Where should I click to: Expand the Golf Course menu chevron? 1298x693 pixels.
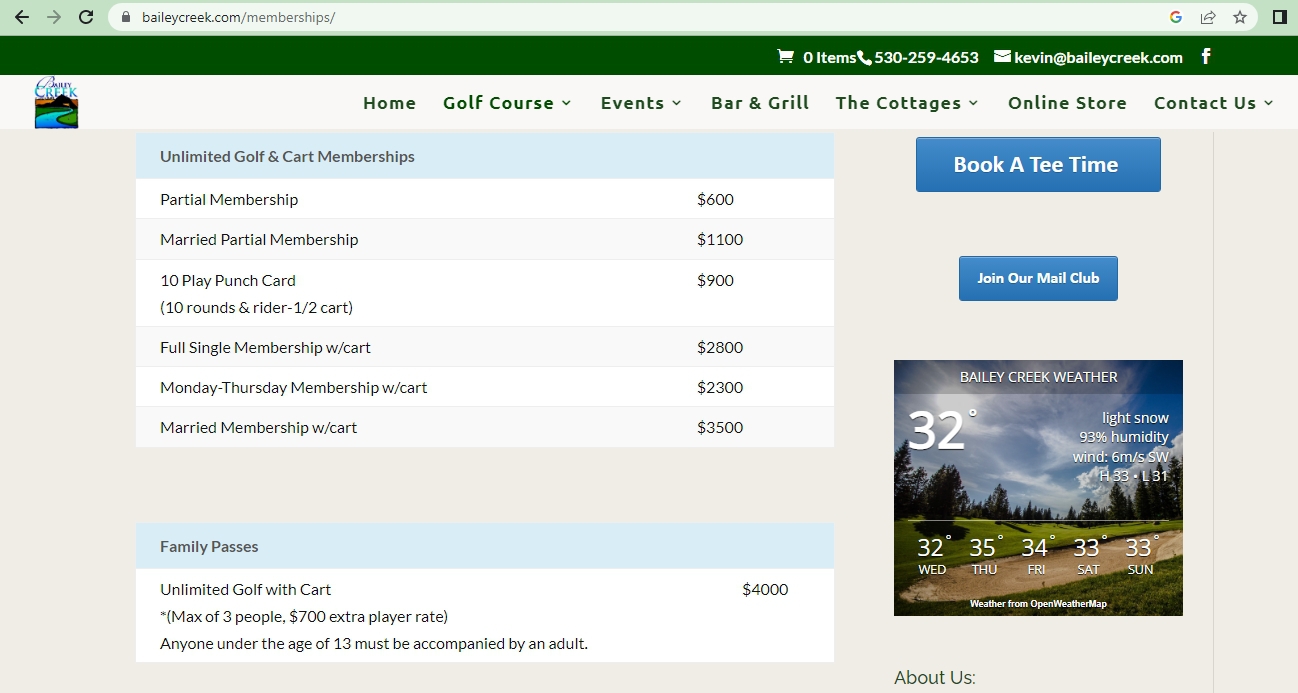(x=566, y=103)
